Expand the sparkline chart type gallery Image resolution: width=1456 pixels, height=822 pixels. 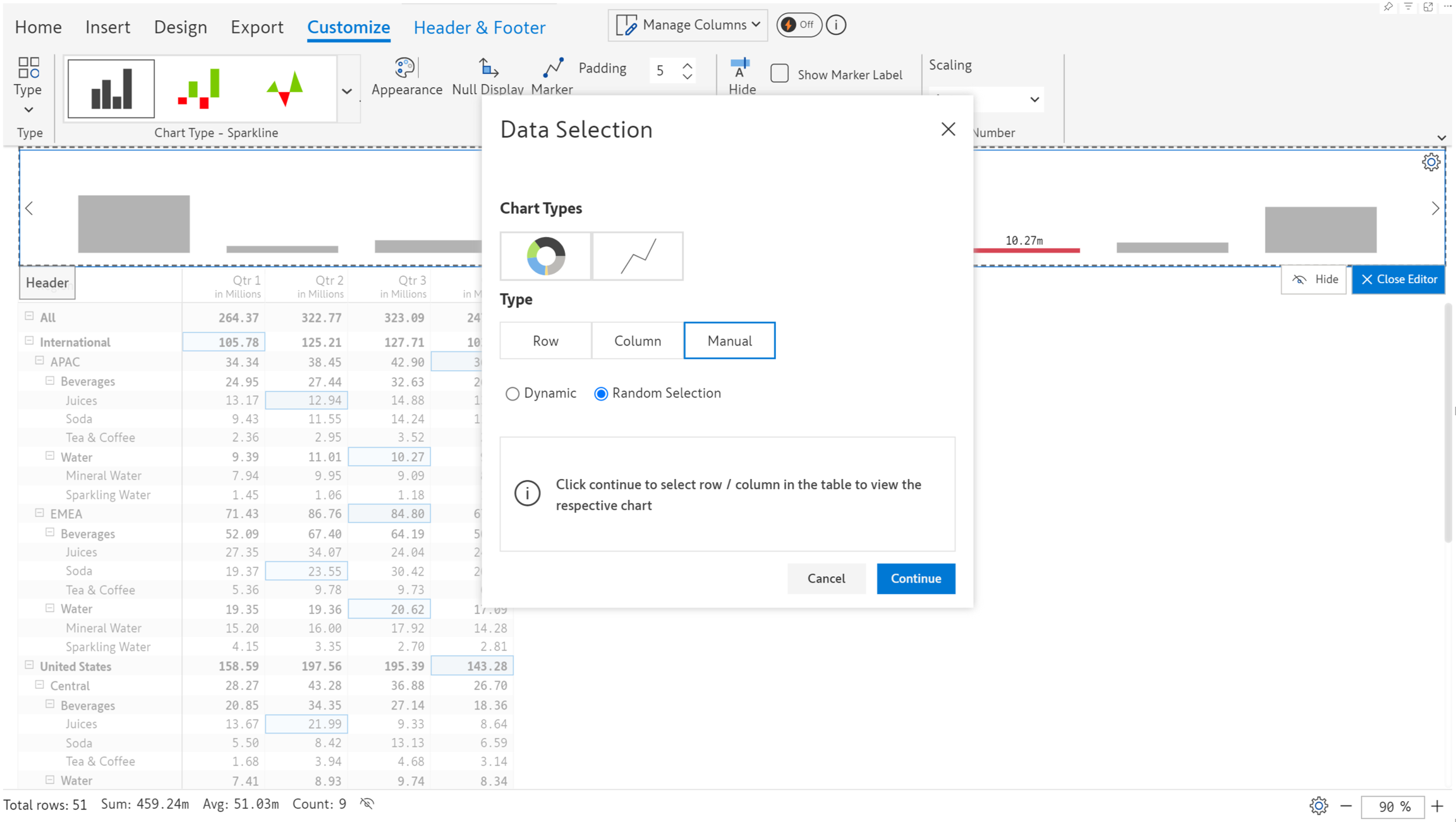pos(347,91)
